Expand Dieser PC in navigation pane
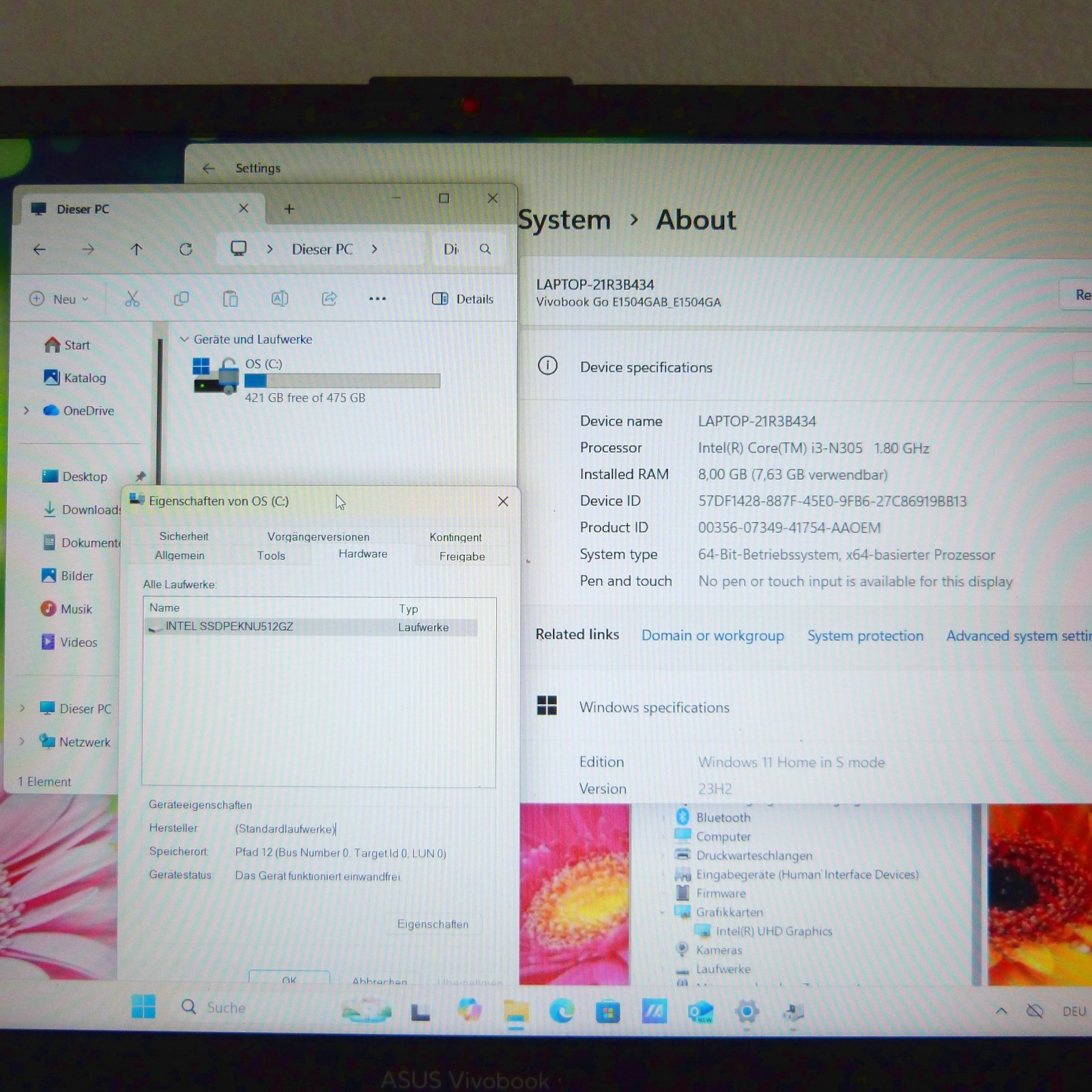1092x1092 pixels. [23, 708]
